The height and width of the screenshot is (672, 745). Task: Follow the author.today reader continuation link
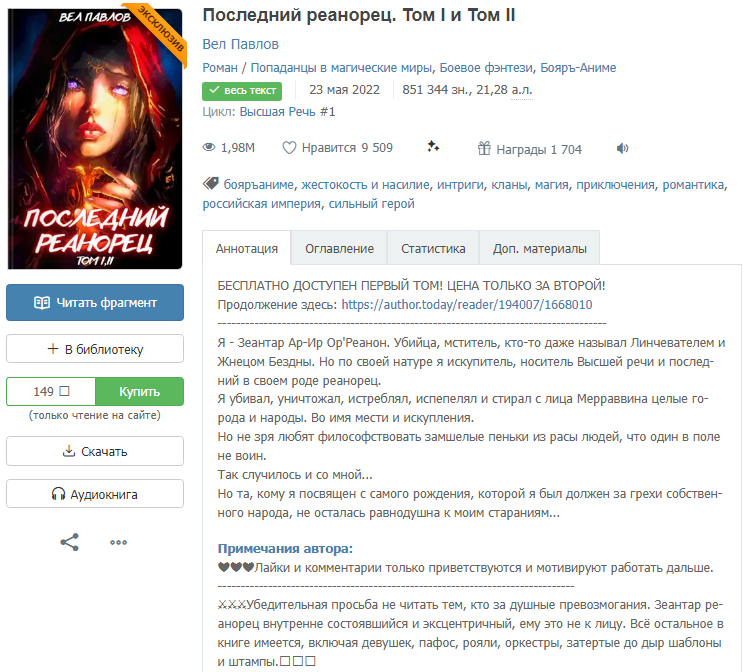(467, 305)
